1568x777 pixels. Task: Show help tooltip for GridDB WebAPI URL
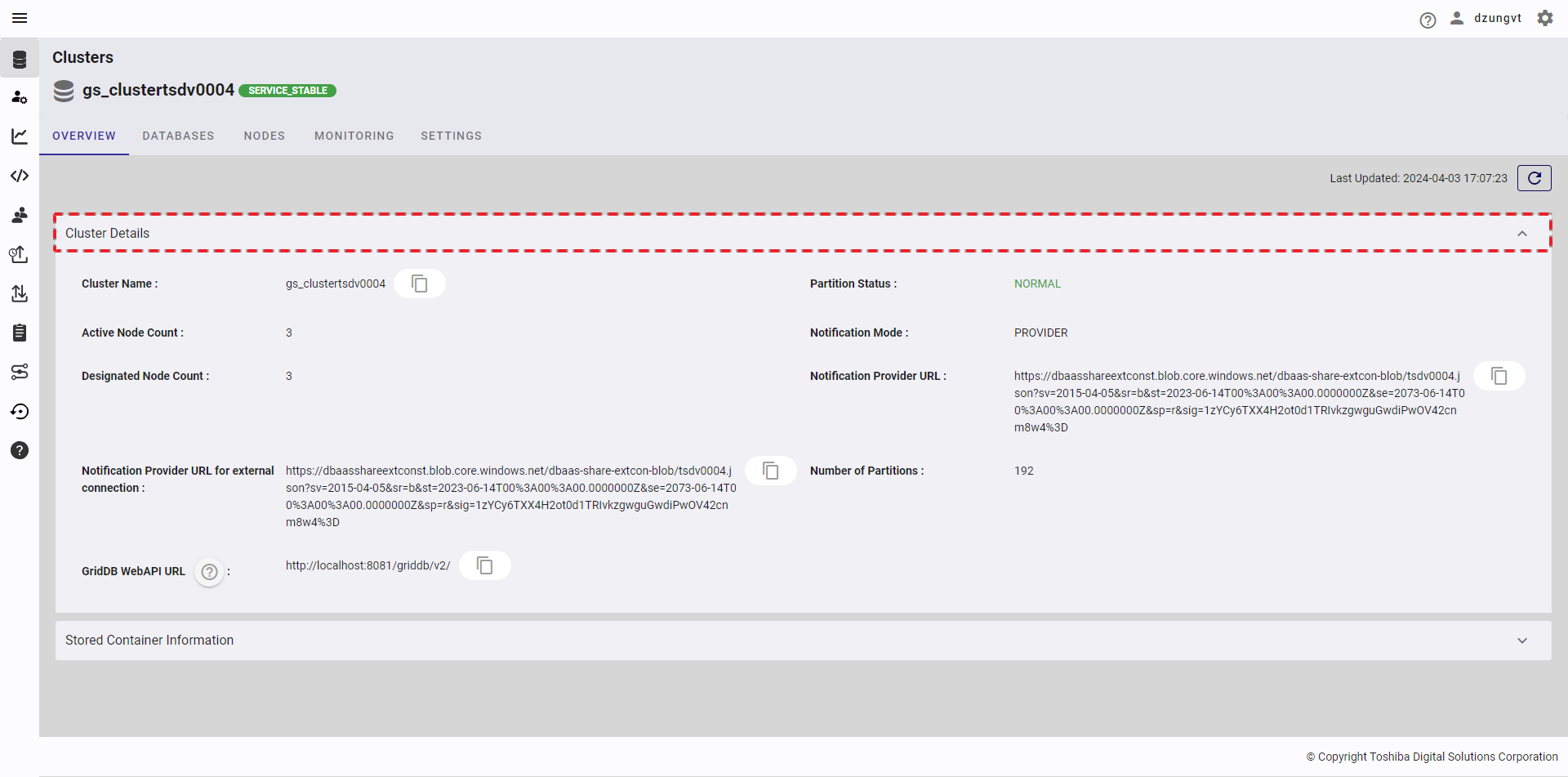pyautogui.click(x=209, y=572)
